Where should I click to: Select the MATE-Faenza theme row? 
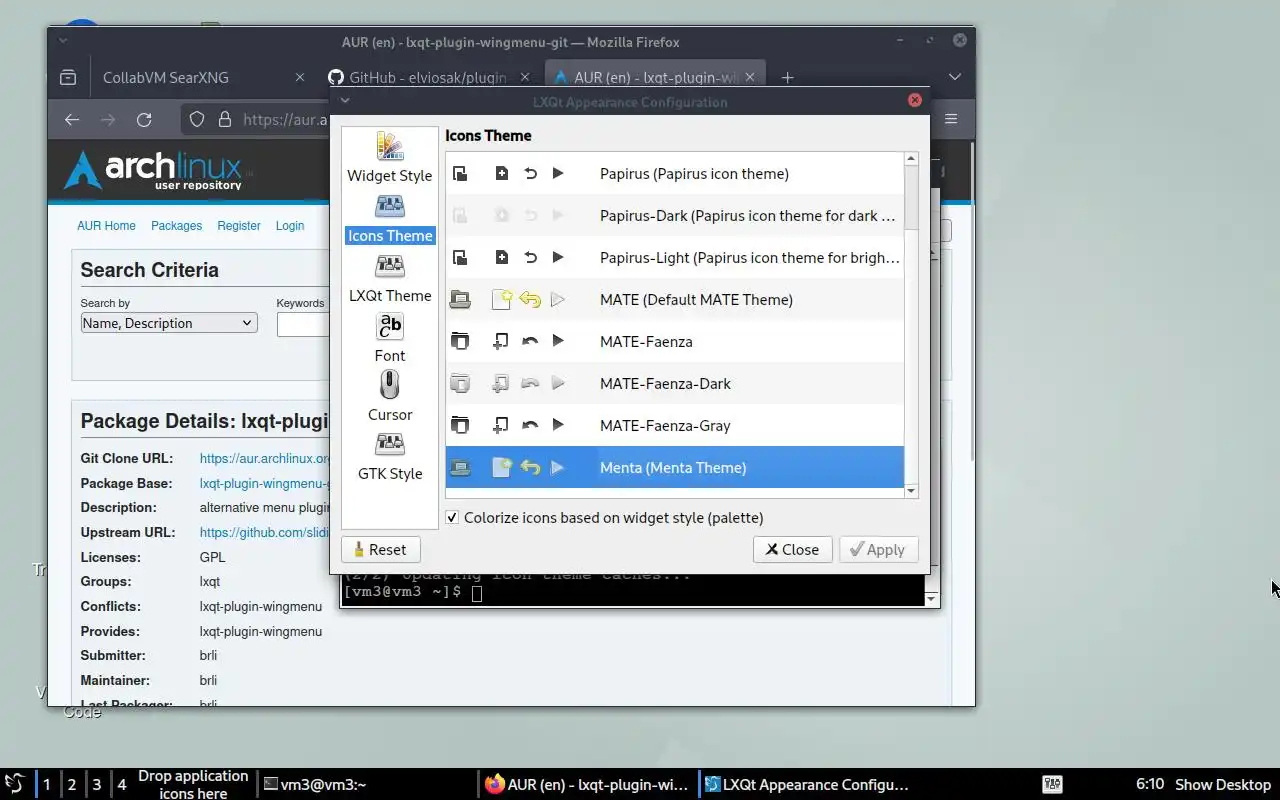pos(674,341)
